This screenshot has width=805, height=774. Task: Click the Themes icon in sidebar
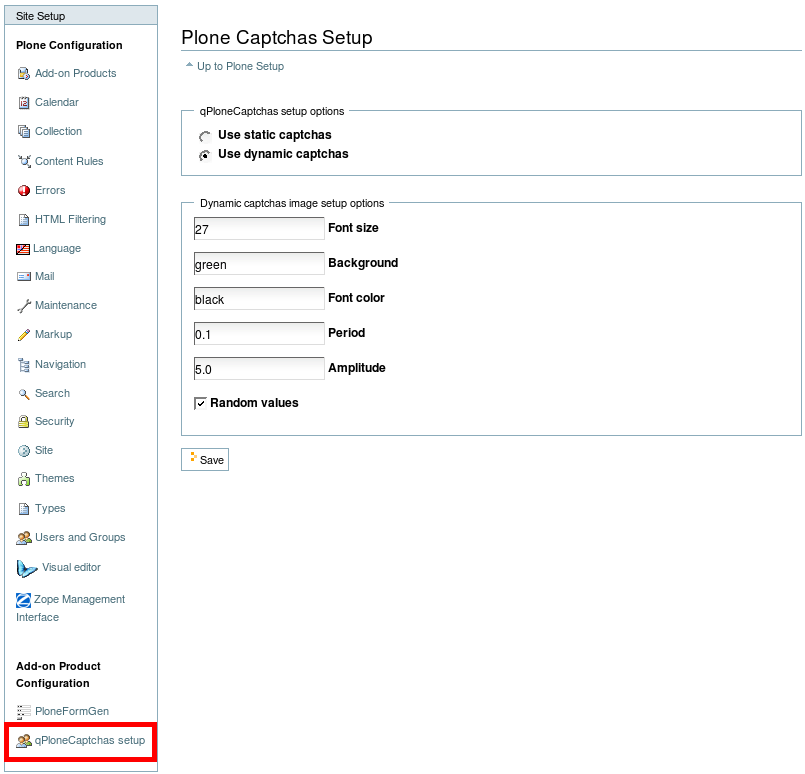(x=24, y=479)
